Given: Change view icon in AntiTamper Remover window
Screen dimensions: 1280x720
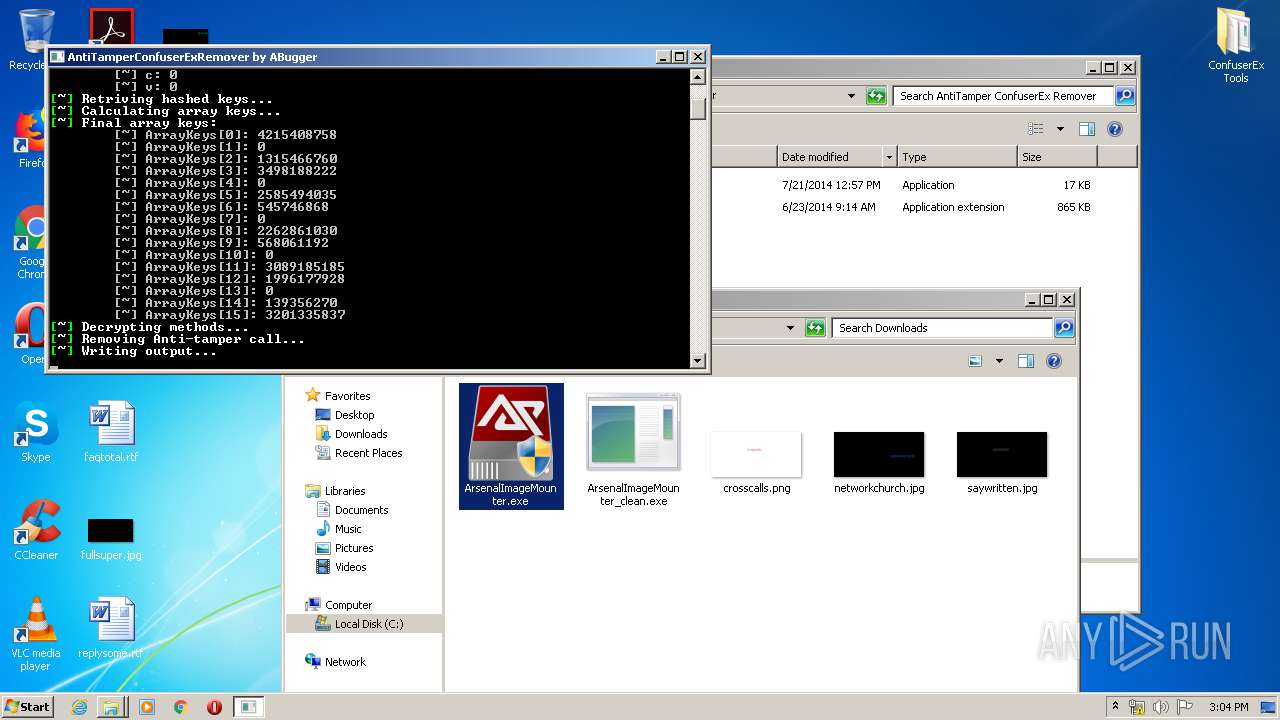Looking at the screenshot, I should 1037,129.
